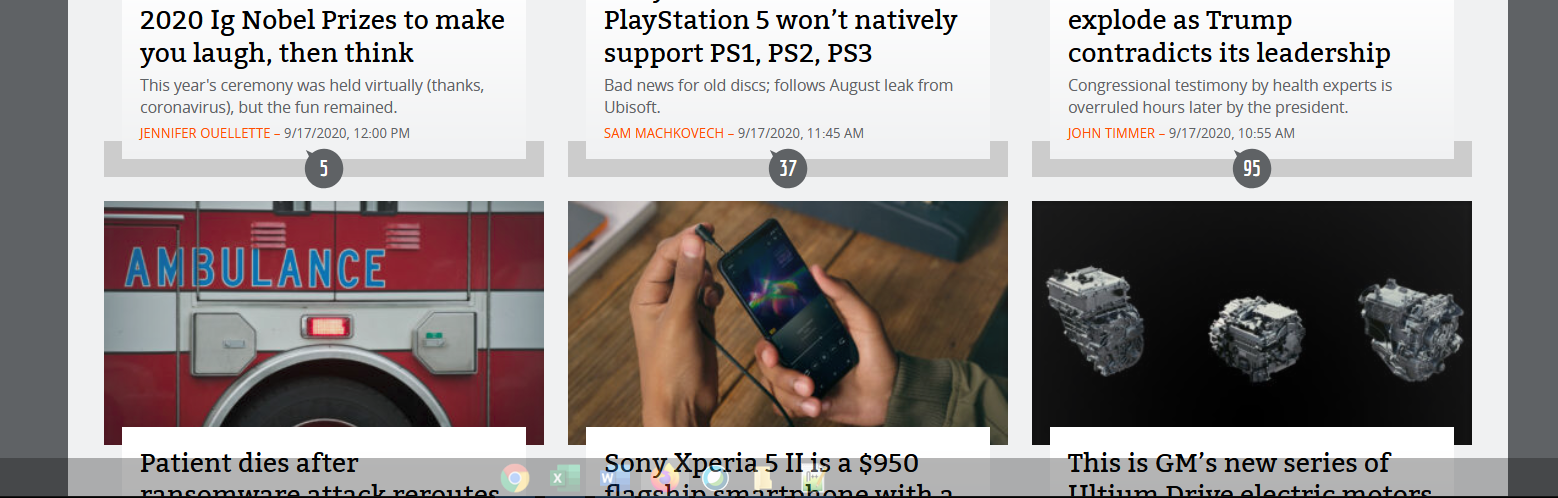View author Jennifer Ouellette's page
This screenshot has height=498, width=1558.
(x=206, y=133)
